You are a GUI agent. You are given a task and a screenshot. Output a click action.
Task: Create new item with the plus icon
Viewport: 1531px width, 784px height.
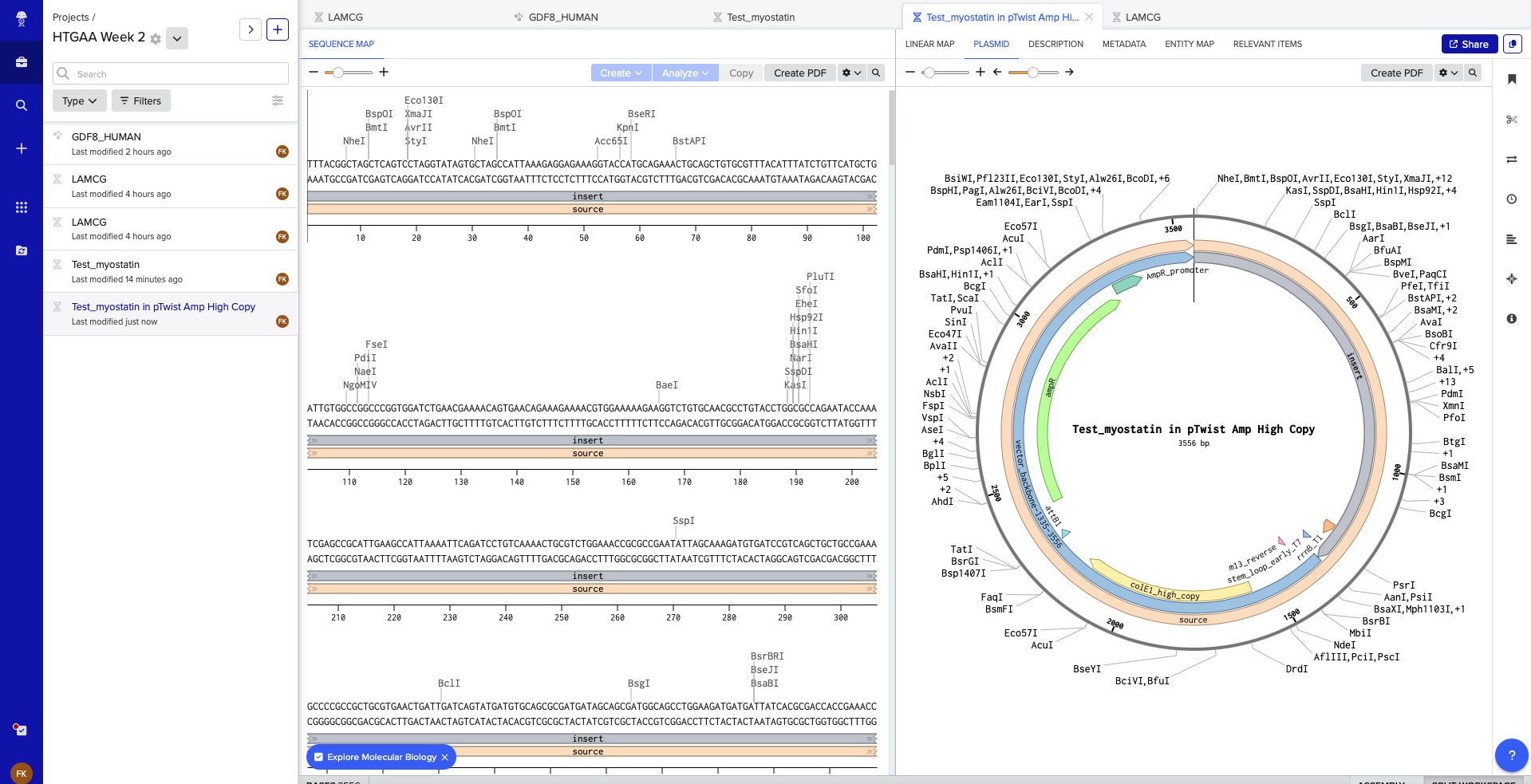click(x=21, y=147)
